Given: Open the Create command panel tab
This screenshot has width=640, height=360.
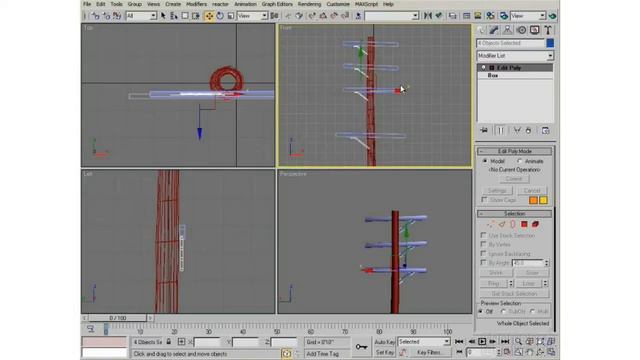Looking at the screenshot, I should click(482, 30).
